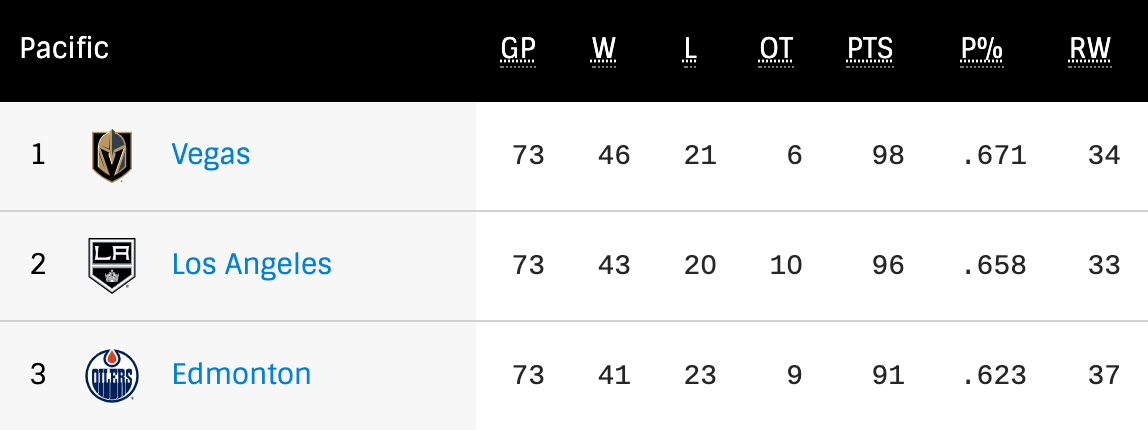This screenshot has width=1148, height=430.
Task: Open the Vegas team link
Action: (211, 154)
